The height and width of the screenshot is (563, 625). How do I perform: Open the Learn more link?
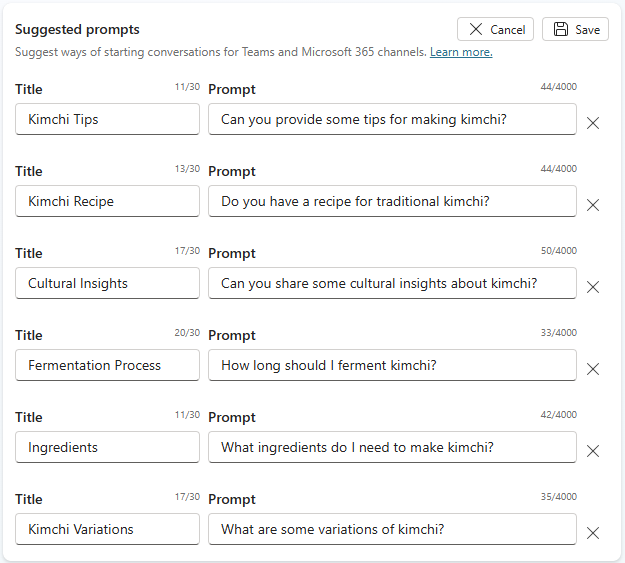pyautogui.click(x=461, y=52)
